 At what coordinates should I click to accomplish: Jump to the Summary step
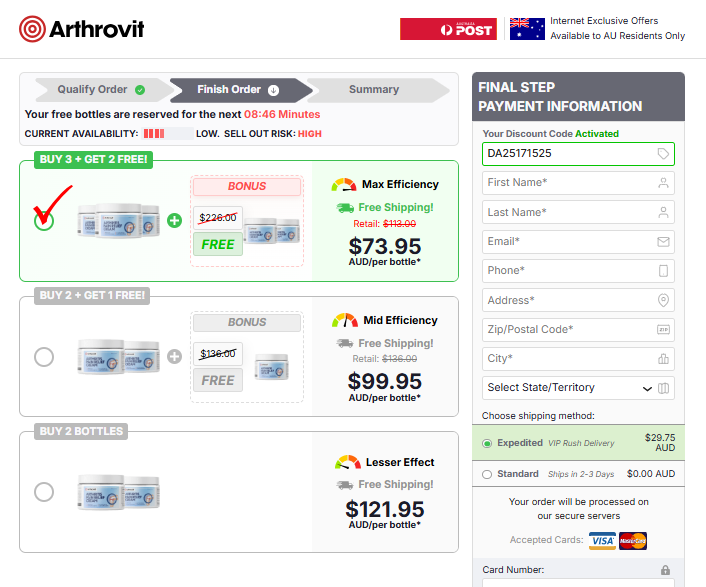pyautogui.click(x=374, y=90)
